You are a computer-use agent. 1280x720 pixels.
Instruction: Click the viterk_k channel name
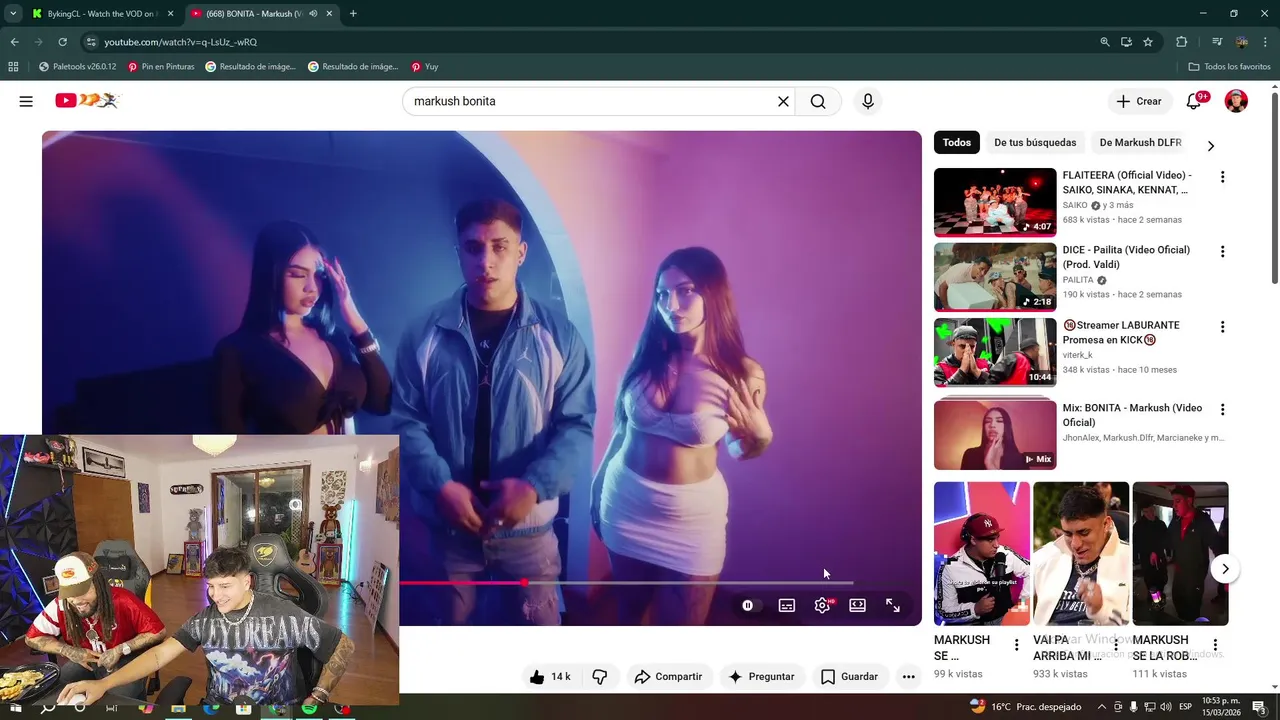(x=1078, y=355)
